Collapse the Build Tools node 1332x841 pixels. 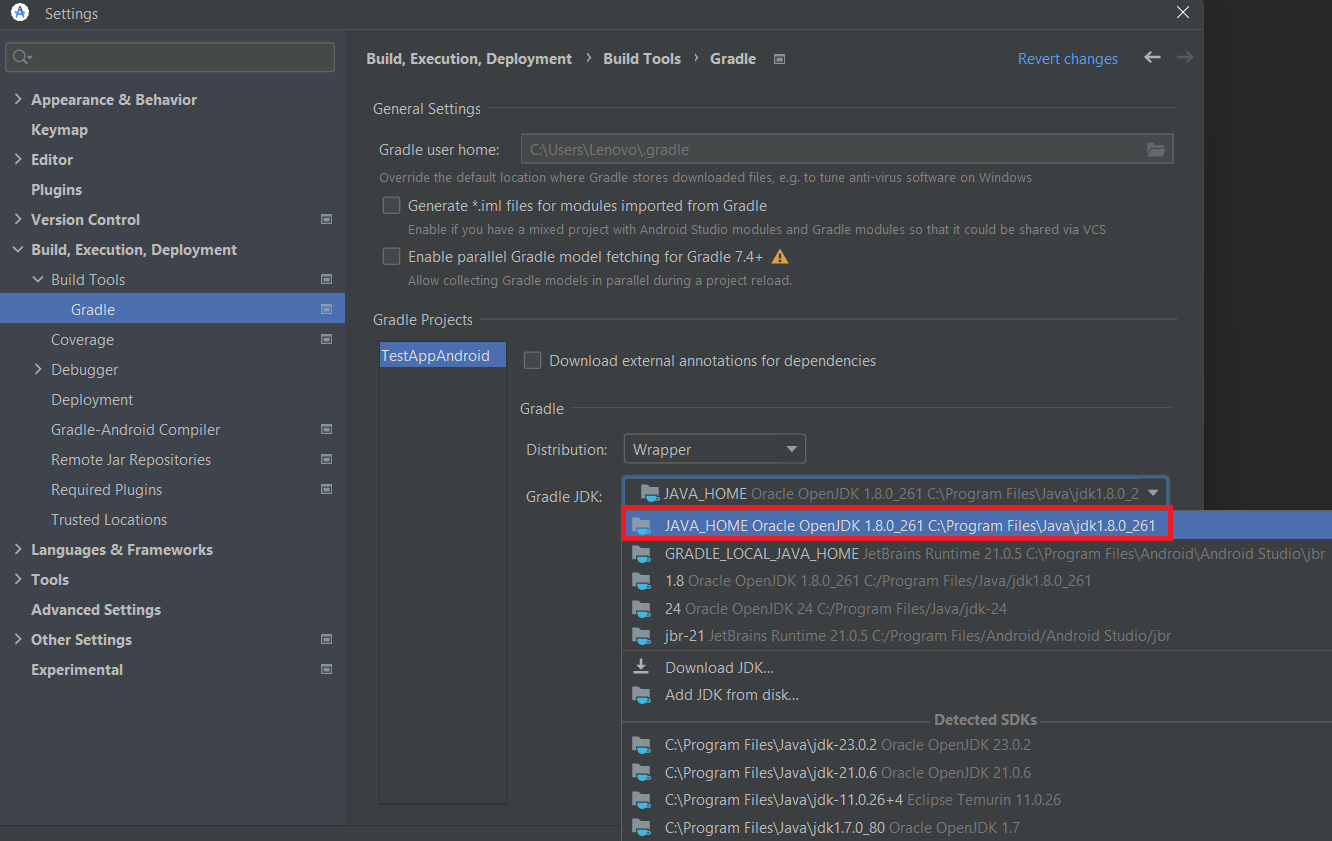coord(38,279)
